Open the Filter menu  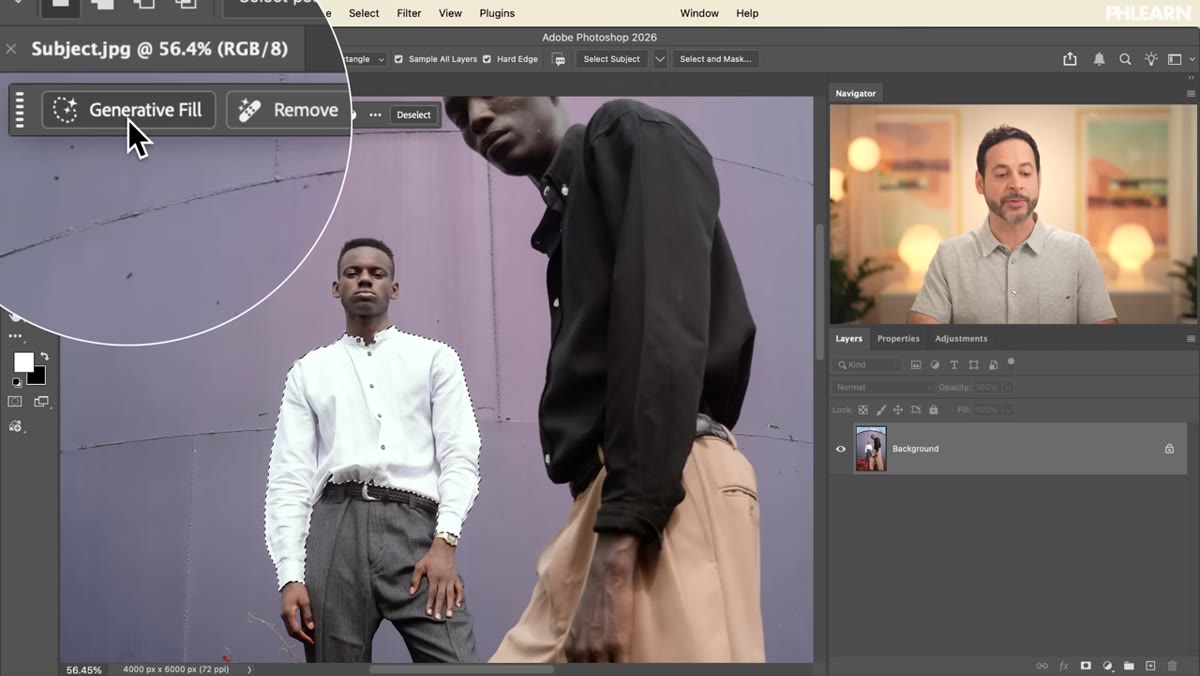point(409,13)
